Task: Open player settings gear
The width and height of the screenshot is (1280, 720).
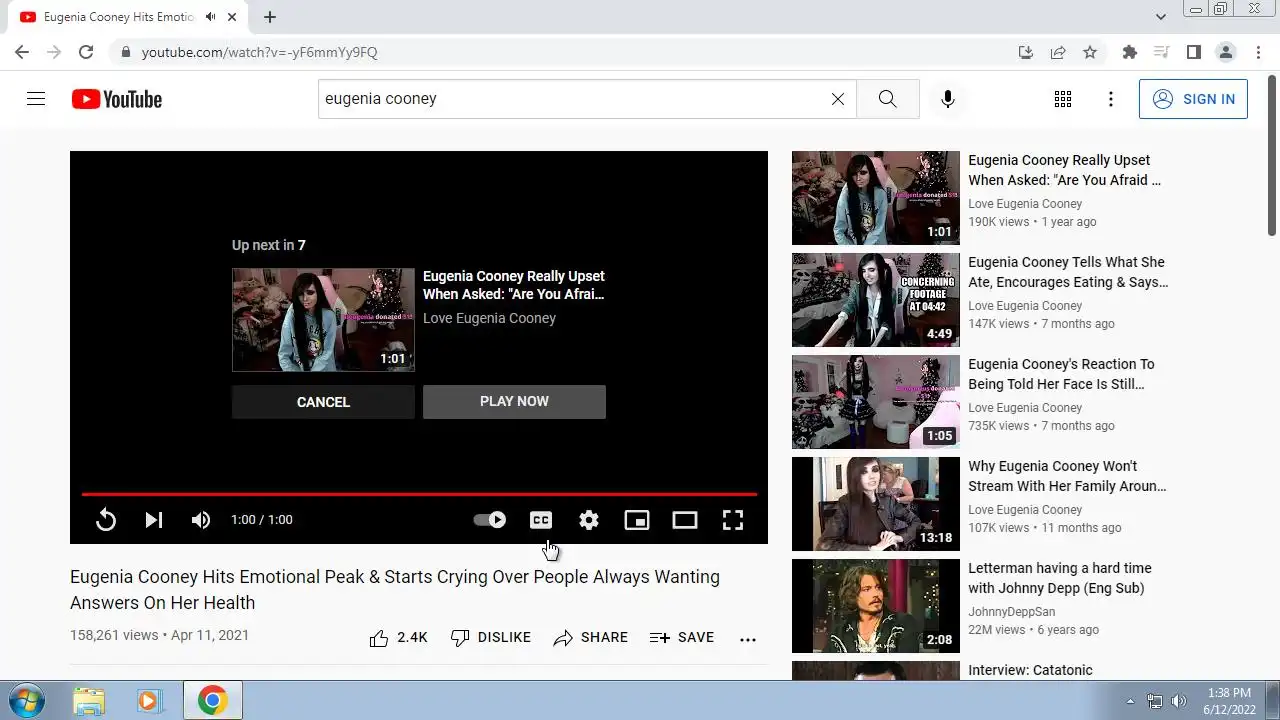Action: tap(589, 520)
